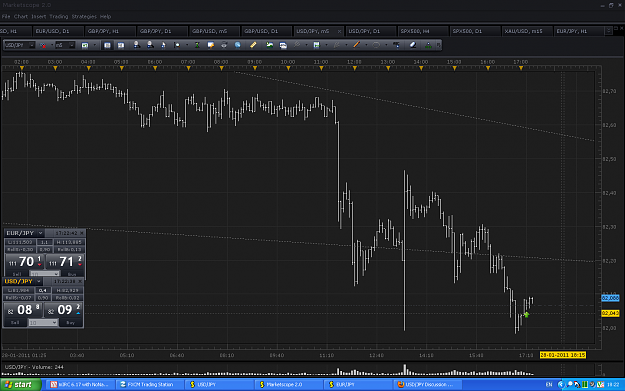The height and width of the screenshot is (391, 625).
Task: Close the USD/JPY dealing rate panel
Action: coord(80,281)
